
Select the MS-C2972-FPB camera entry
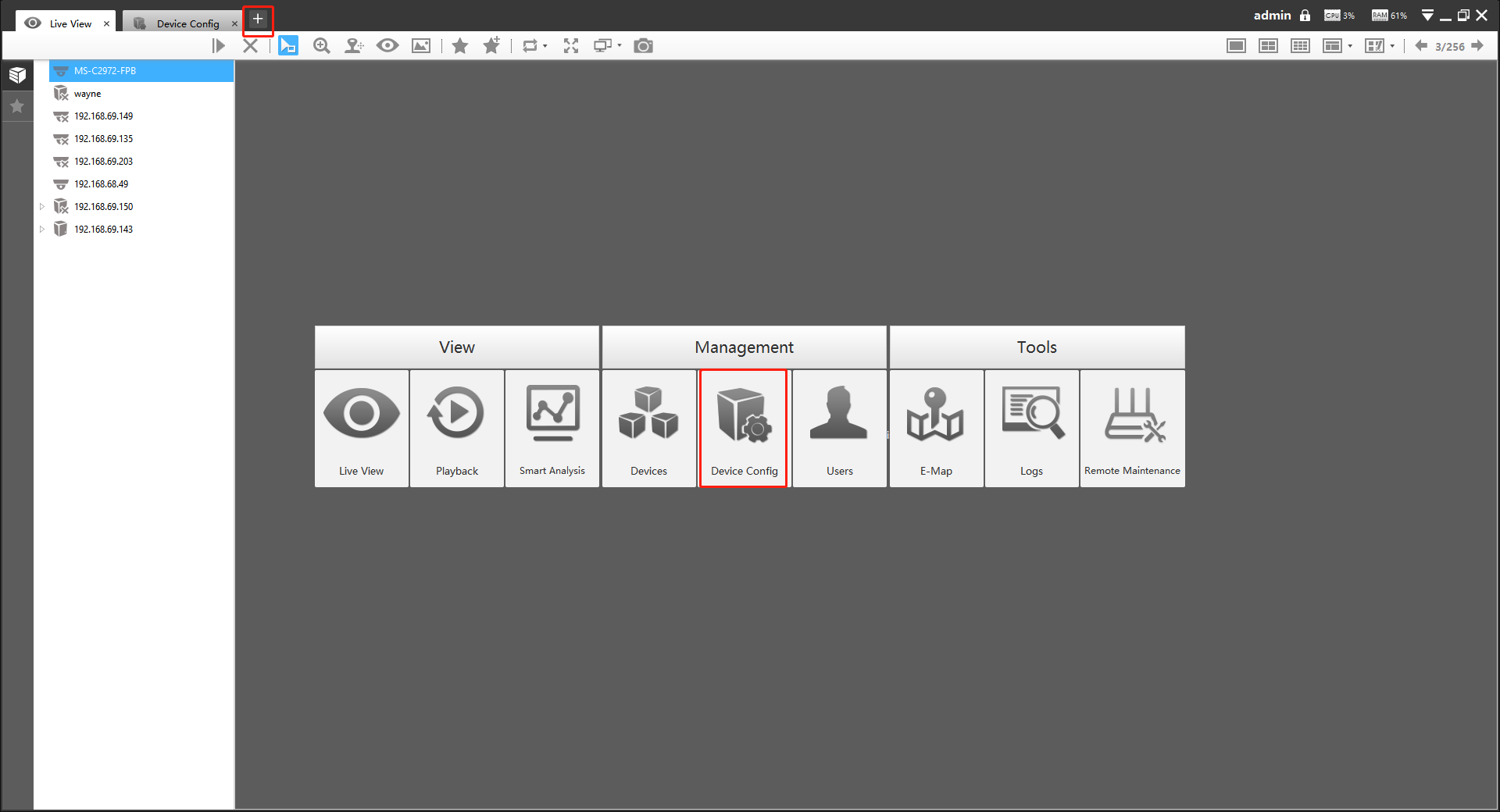pos(141,71)
